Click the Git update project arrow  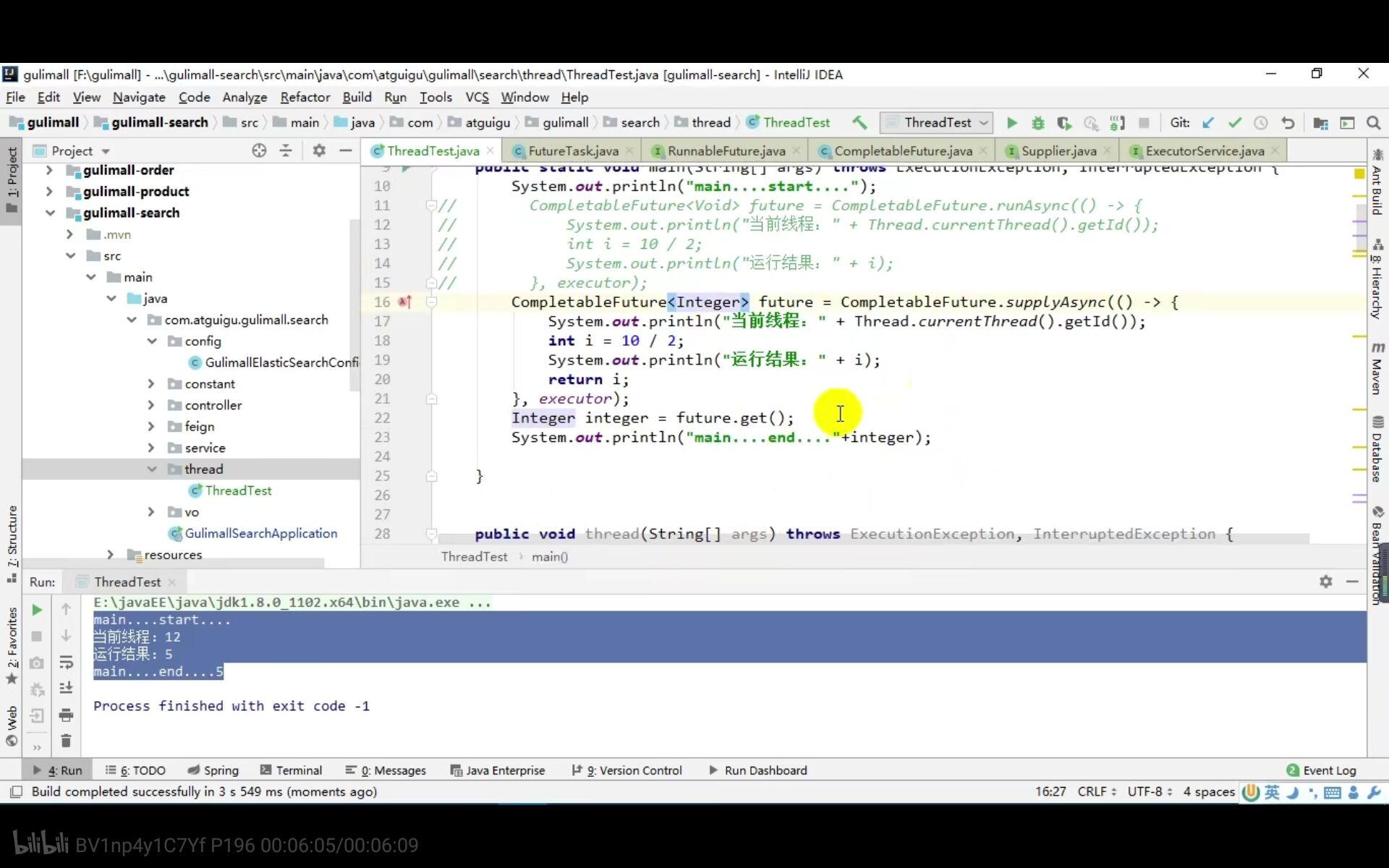point(1207,123)
